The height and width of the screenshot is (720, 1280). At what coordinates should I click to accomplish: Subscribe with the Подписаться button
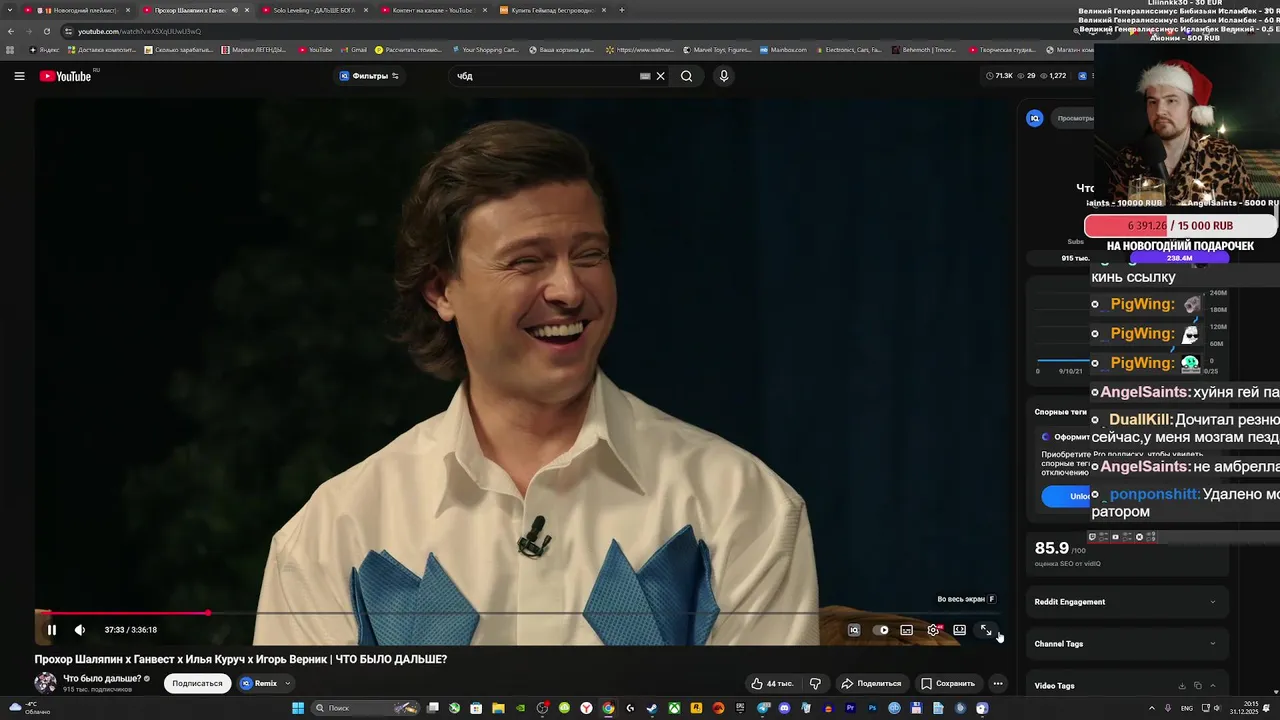point(197,684)
